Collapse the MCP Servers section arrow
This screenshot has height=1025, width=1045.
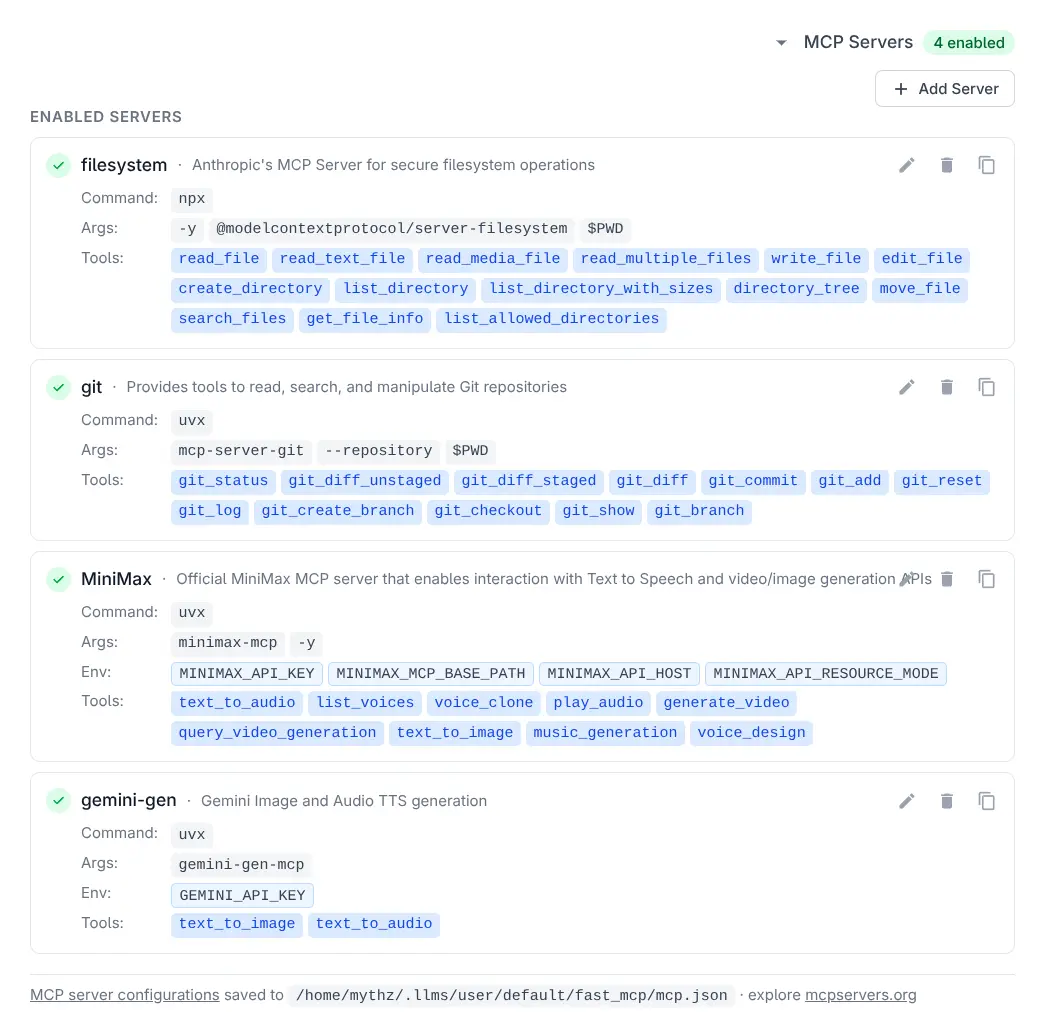click(781, 43)
